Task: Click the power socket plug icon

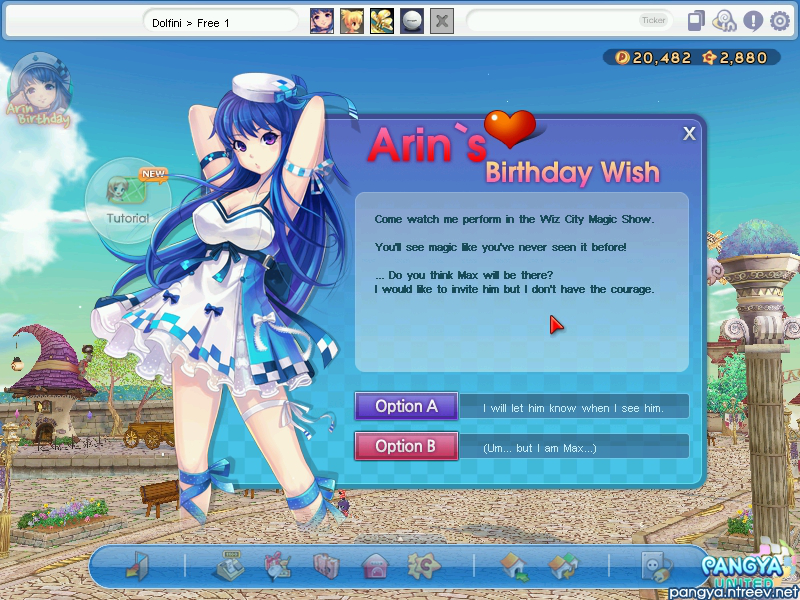Action: (x=657, y=566)
